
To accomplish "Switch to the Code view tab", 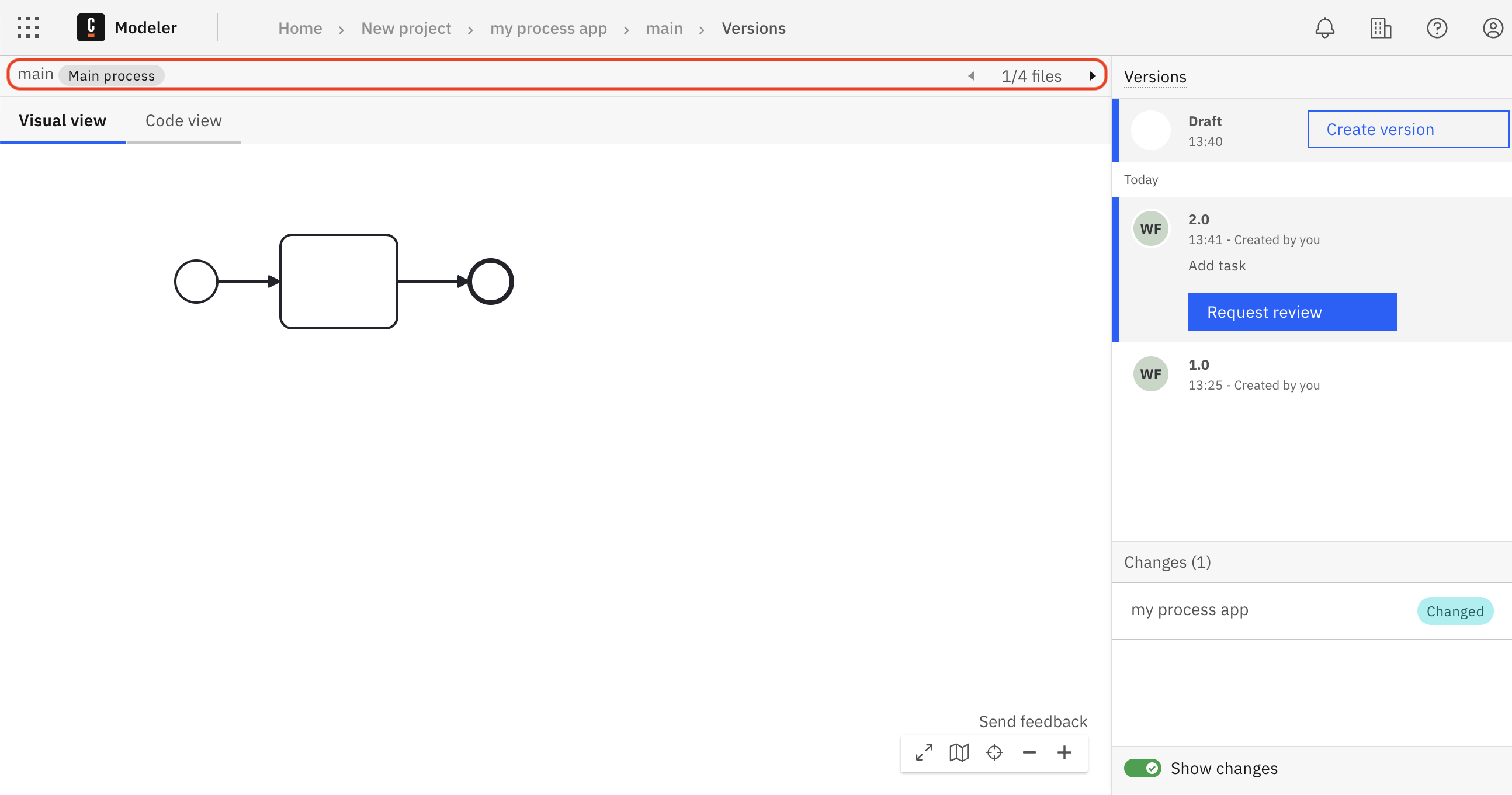I will [x=183, y=120].
